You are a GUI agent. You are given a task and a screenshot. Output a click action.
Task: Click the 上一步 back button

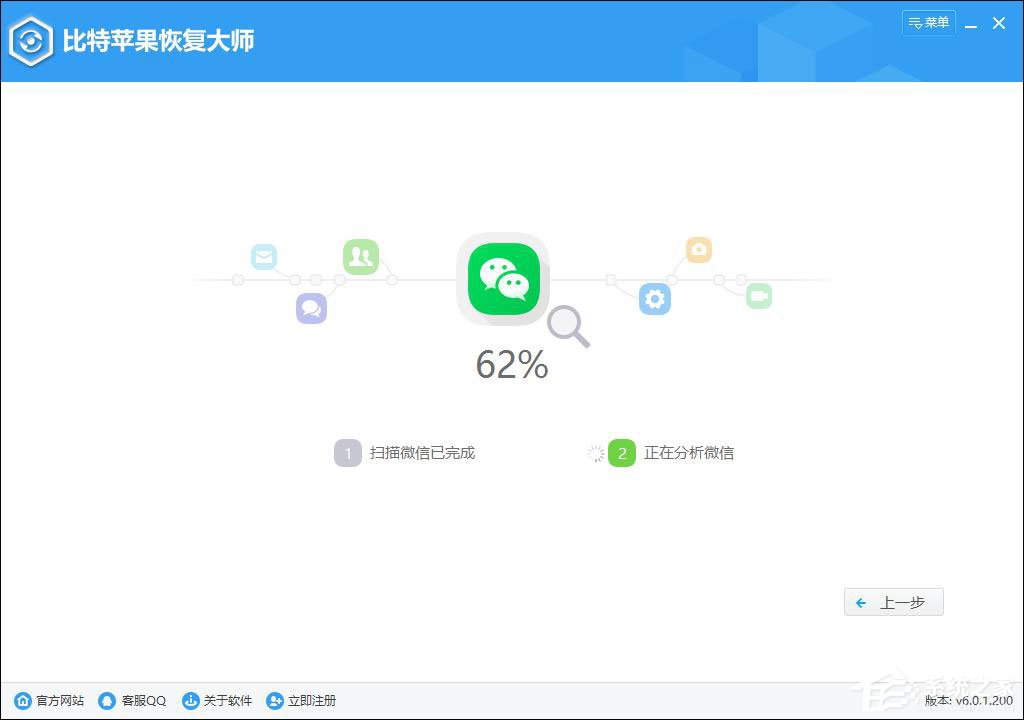tap(893, 602)
